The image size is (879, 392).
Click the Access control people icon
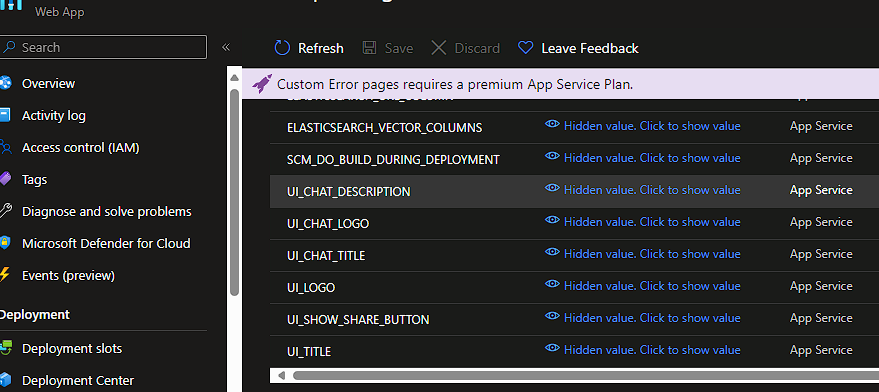coord(5,147)
